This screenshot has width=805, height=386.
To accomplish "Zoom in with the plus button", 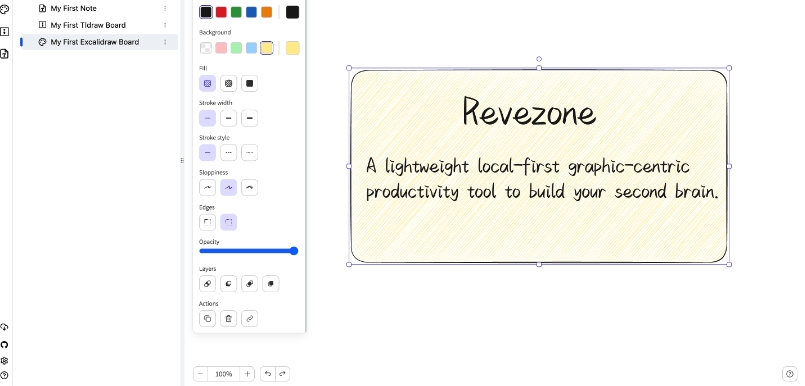I will [247, 374].
